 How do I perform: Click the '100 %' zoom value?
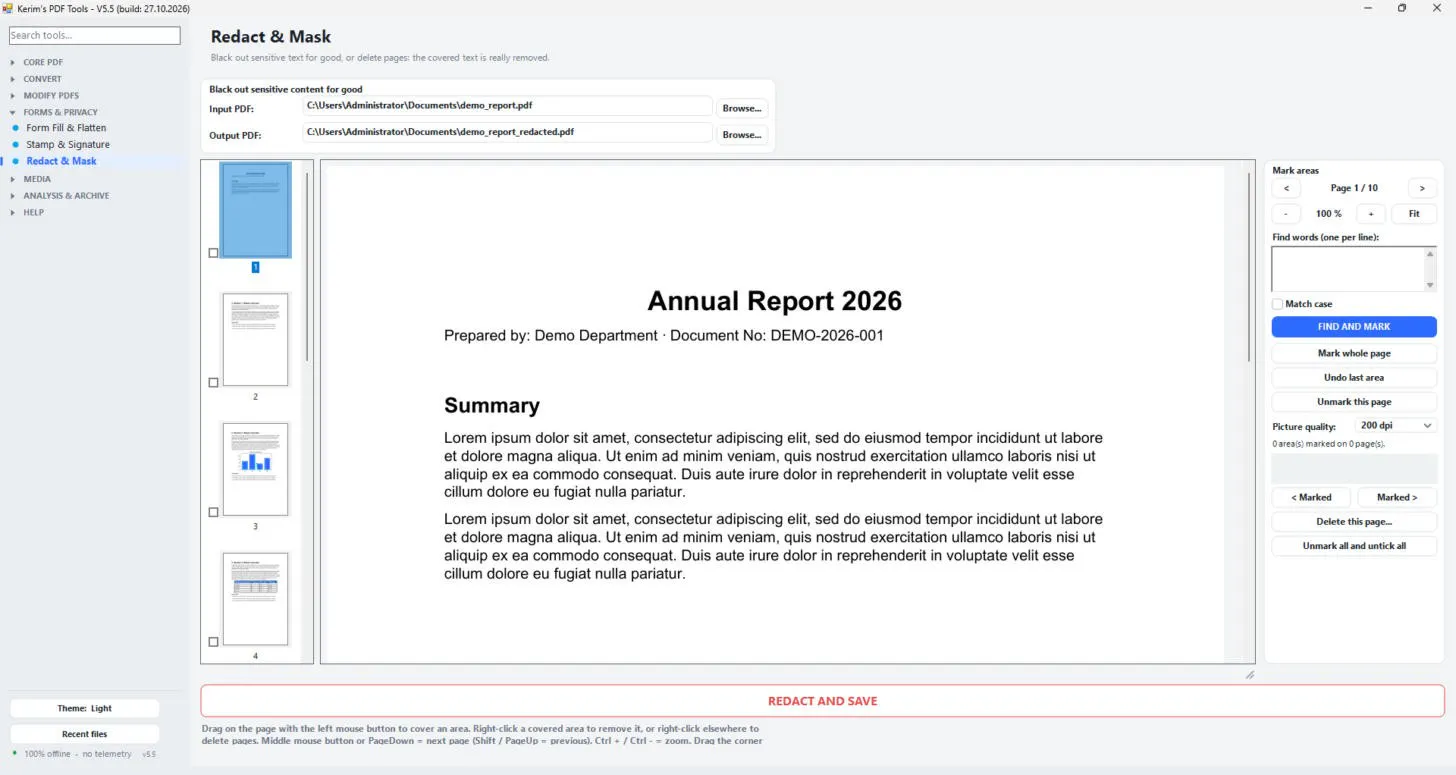(x=1328, y=214)
